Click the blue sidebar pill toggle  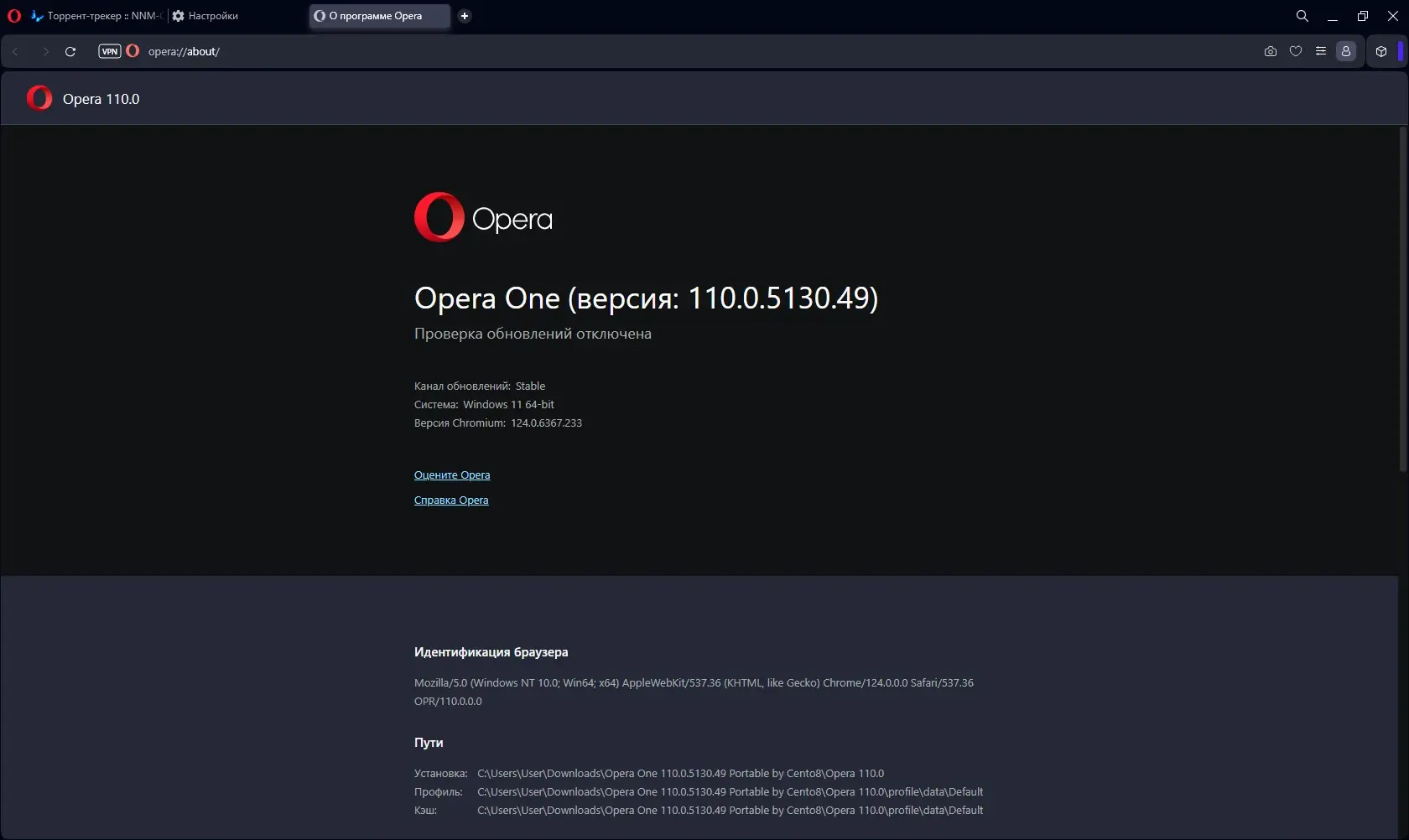point(1400,51)
